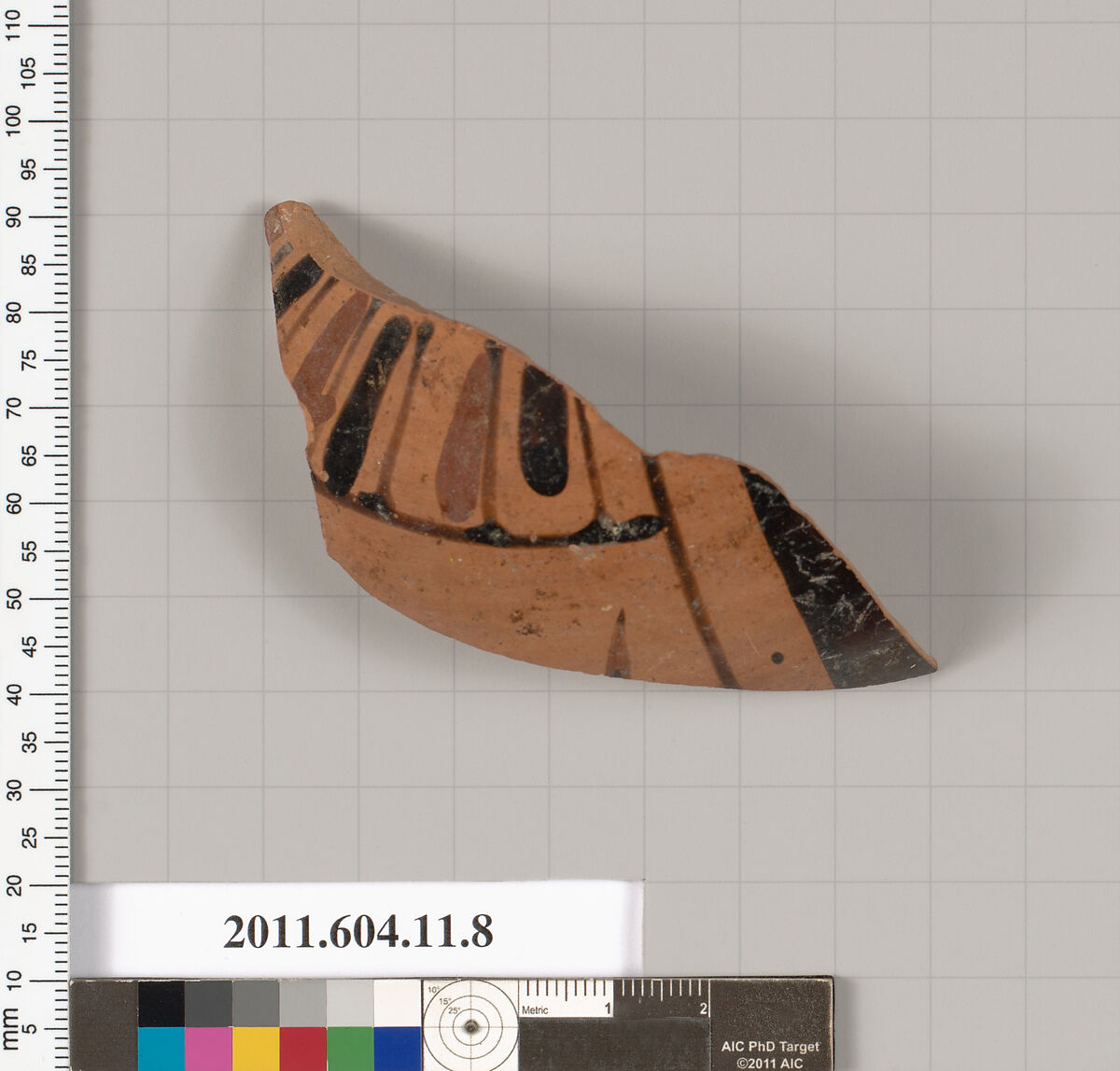The image size is (1120, 1071).
Task: Click the number 2 on metric scale
Action: click(x=704, y=1008)
